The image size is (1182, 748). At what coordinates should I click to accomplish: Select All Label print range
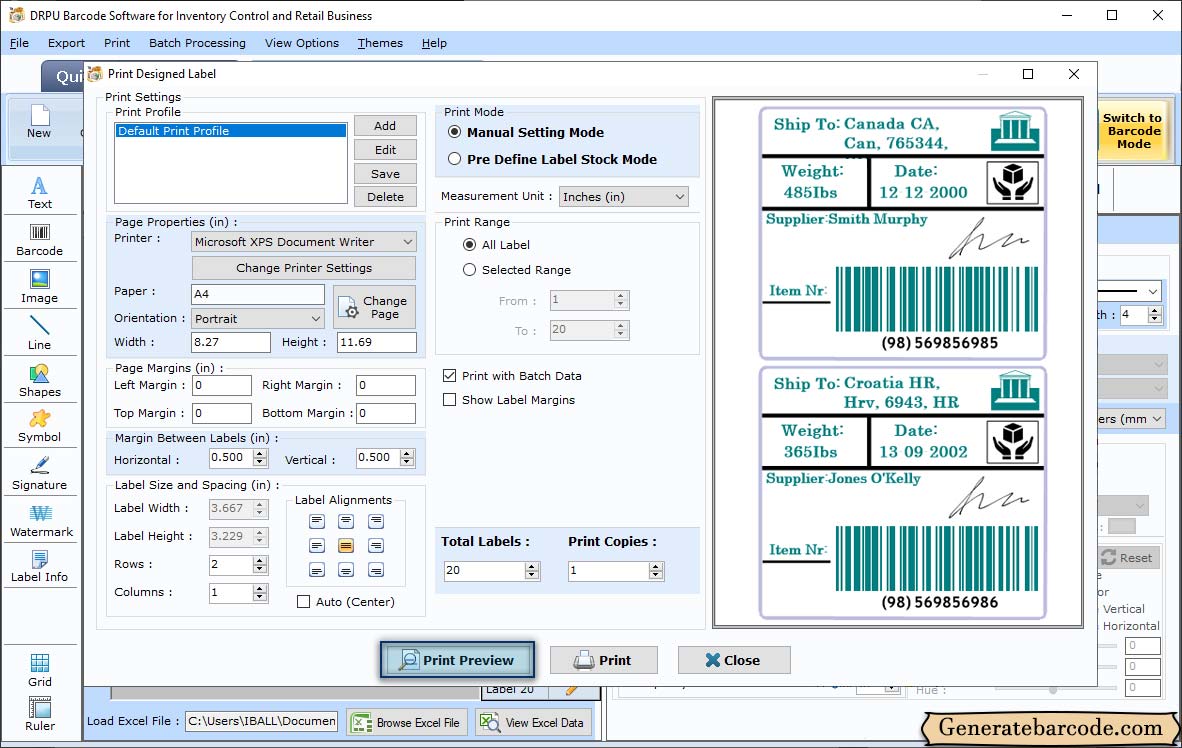click(470, 245)
